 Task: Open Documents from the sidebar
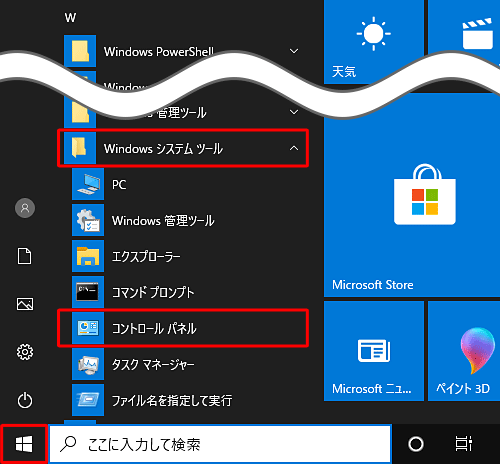point(25,256)
